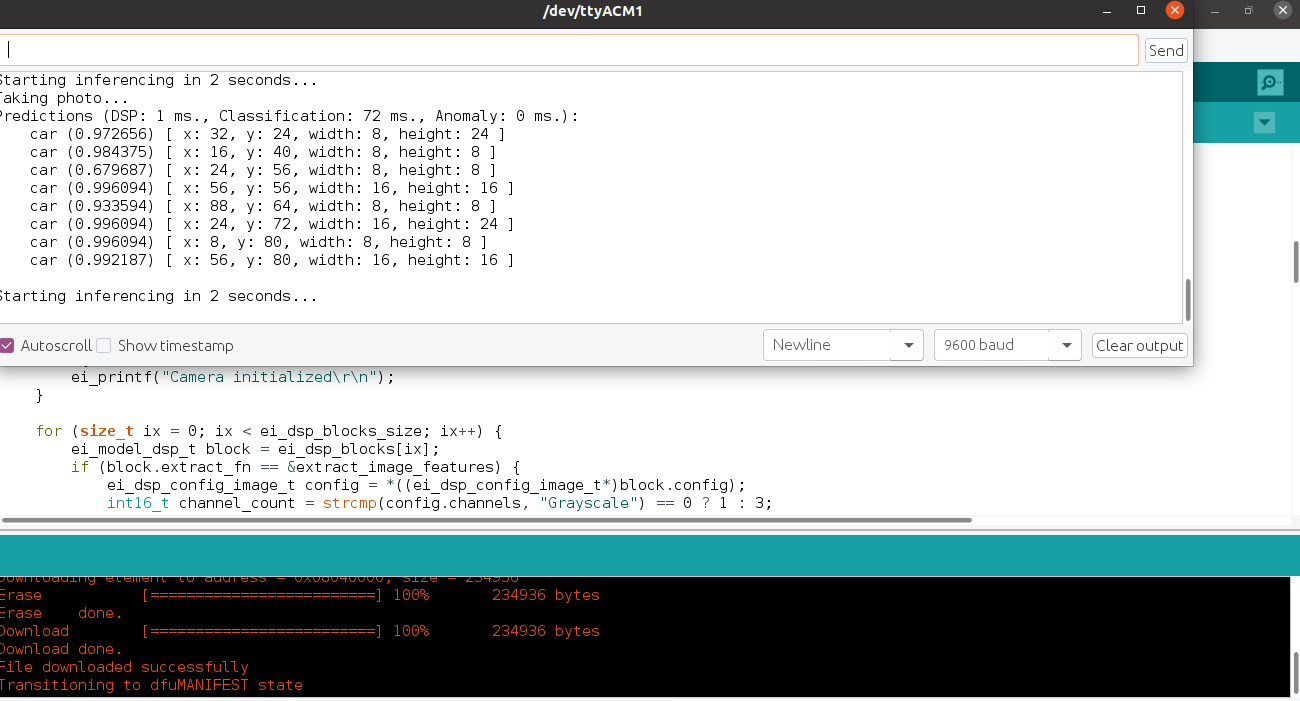Open Serial Monitor magnifier icon in Arduino IDE
The image size is (1300, 701).
[x=1270, y=83]
